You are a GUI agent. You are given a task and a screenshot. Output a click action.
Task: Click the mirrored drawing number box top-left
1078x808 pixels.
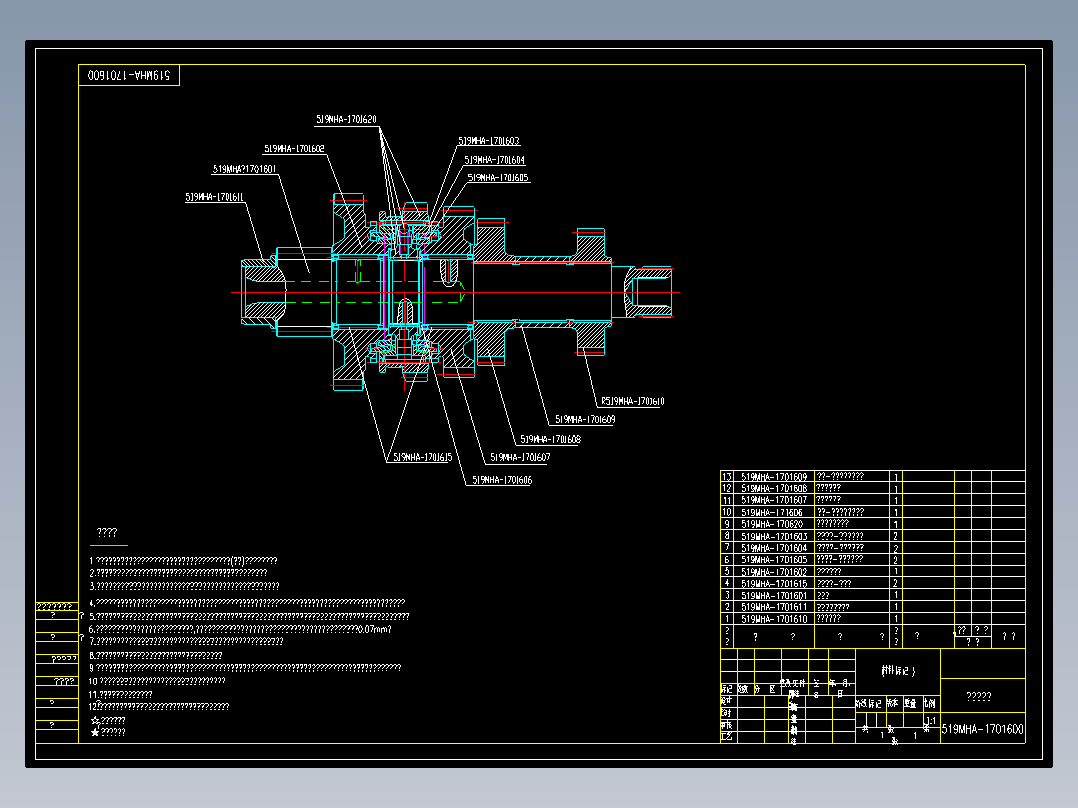point(129,75)
